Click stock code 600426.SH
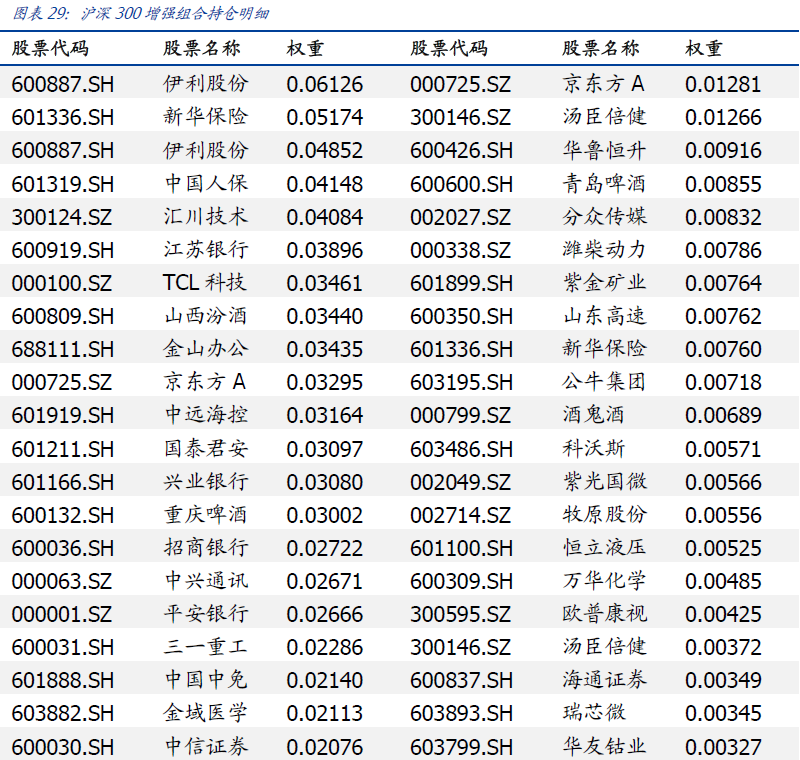 pos(461,150)
